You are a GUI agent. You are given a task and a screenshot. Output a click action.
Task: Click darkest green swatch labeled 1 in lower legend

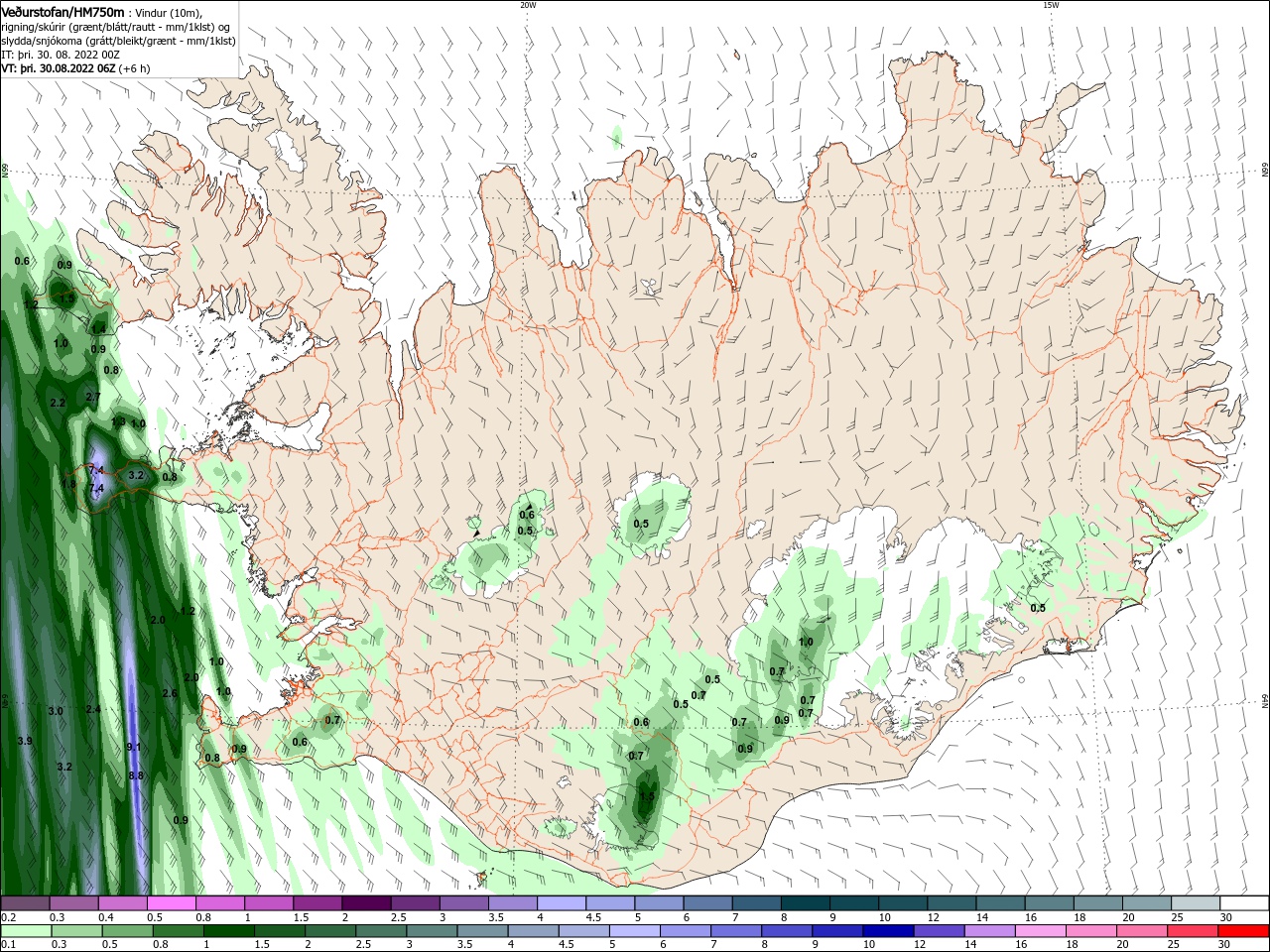(228, 931)
